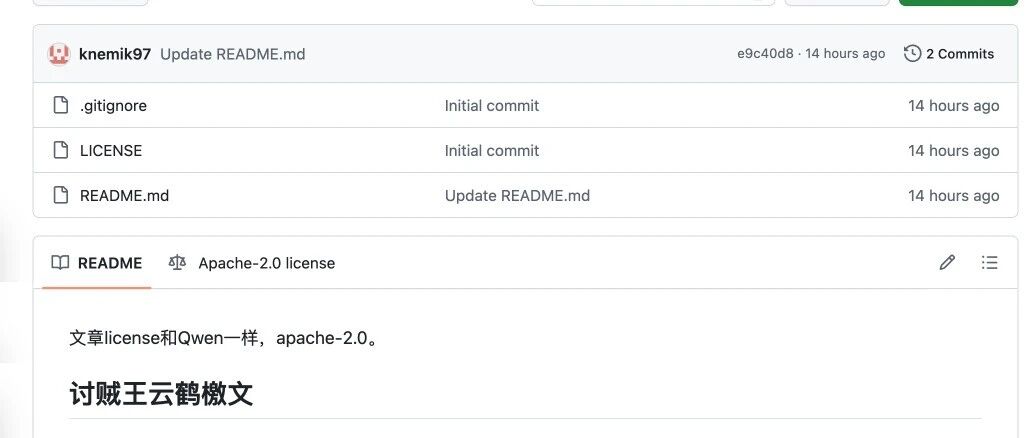Click the LICENSE file icon
Viewport: 1028px width, 438px height.
pos(60,150)
